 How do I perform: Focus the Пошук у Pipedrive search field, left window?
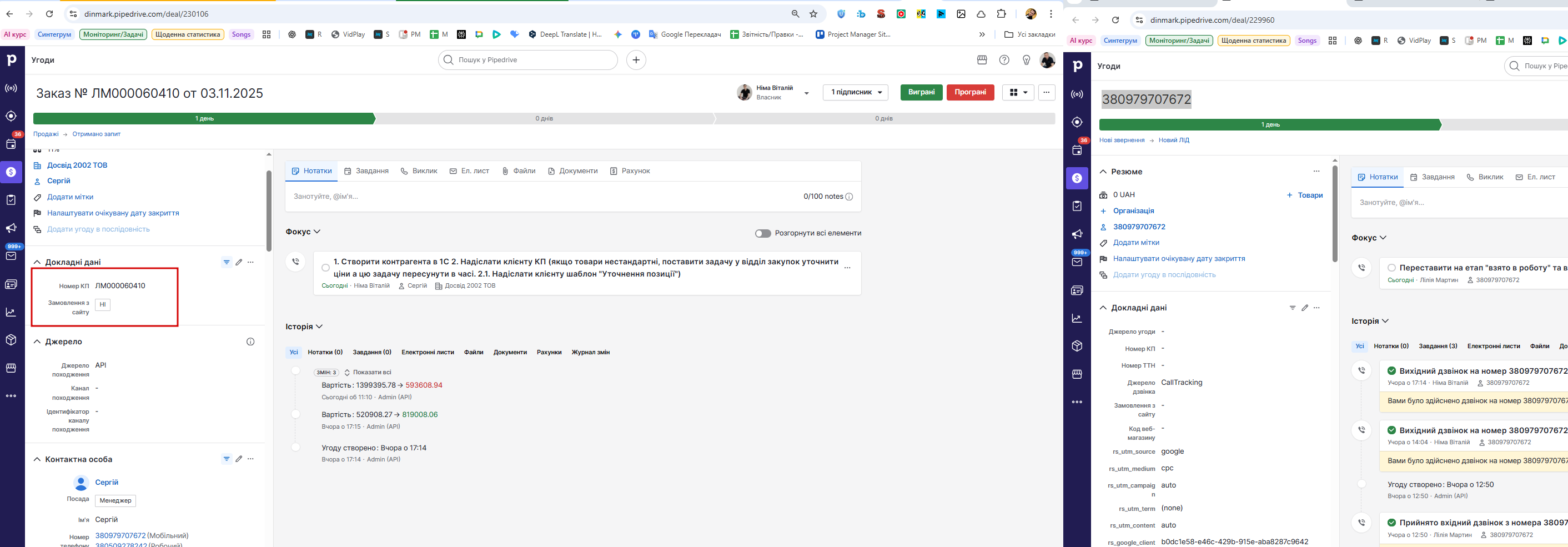click(527, 59)
